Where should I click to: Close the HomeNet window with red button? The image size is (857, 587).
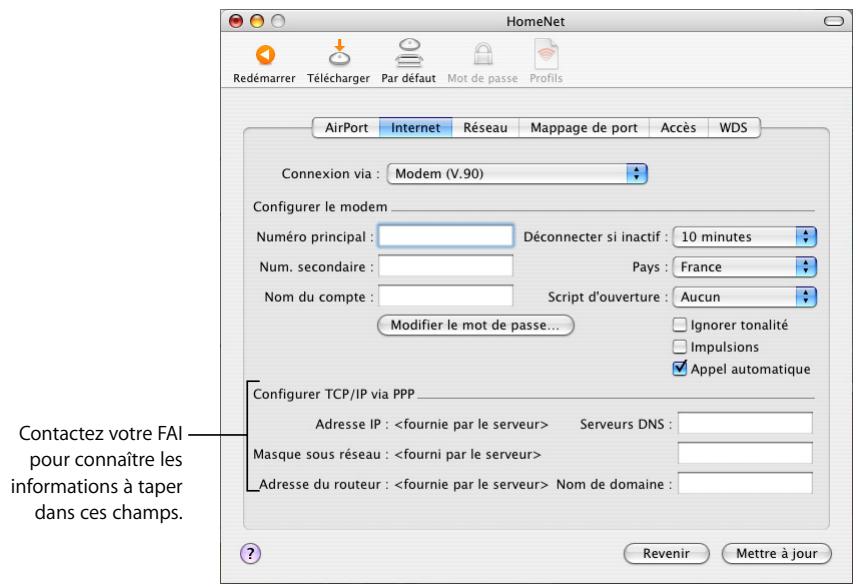236,21
